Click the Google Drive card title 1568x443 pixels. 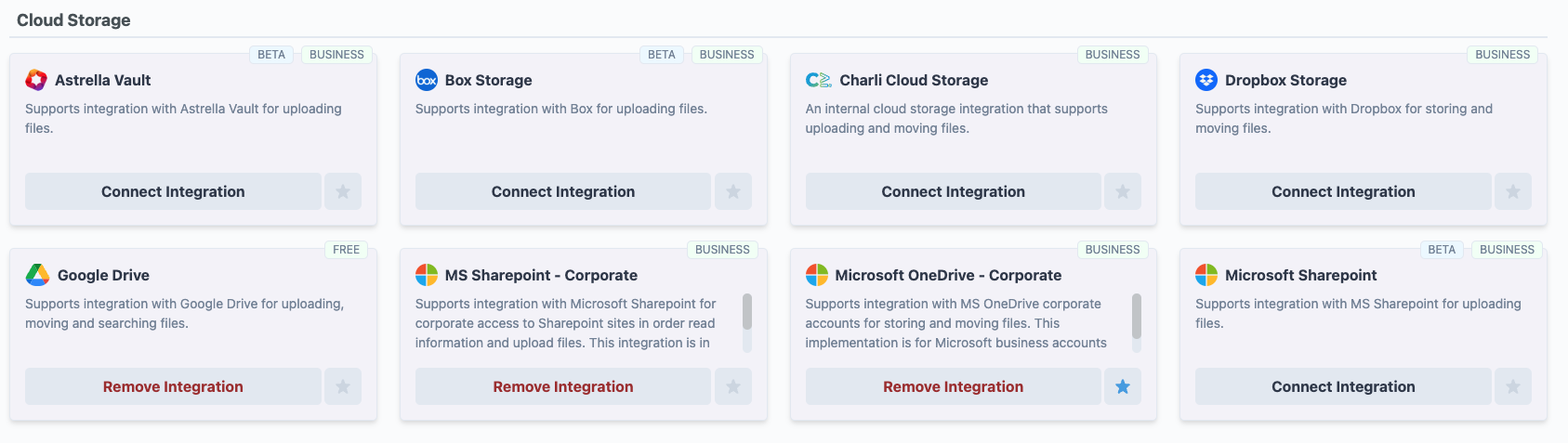[x=103, y=275]
